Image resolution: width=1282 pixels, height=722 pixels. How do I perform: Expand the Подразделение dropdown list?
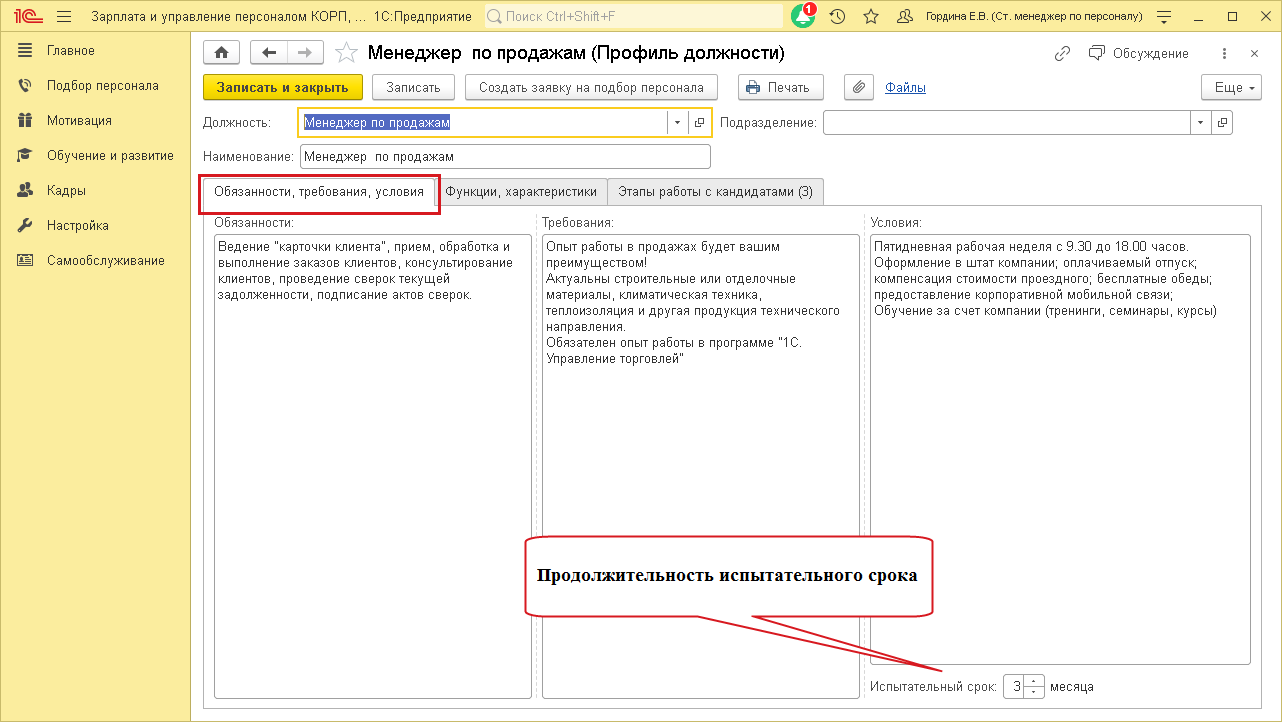click(1200, 122)
